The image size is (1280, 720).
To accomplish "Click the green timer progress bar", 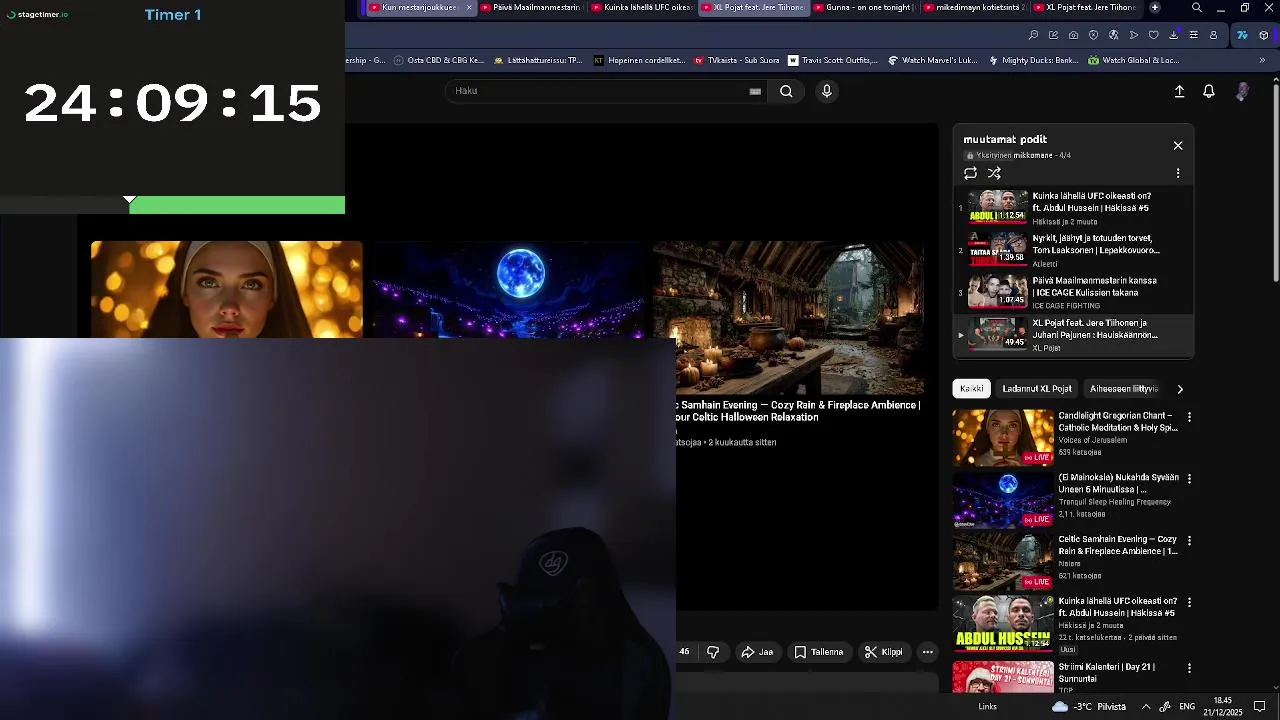I will 237,205.
